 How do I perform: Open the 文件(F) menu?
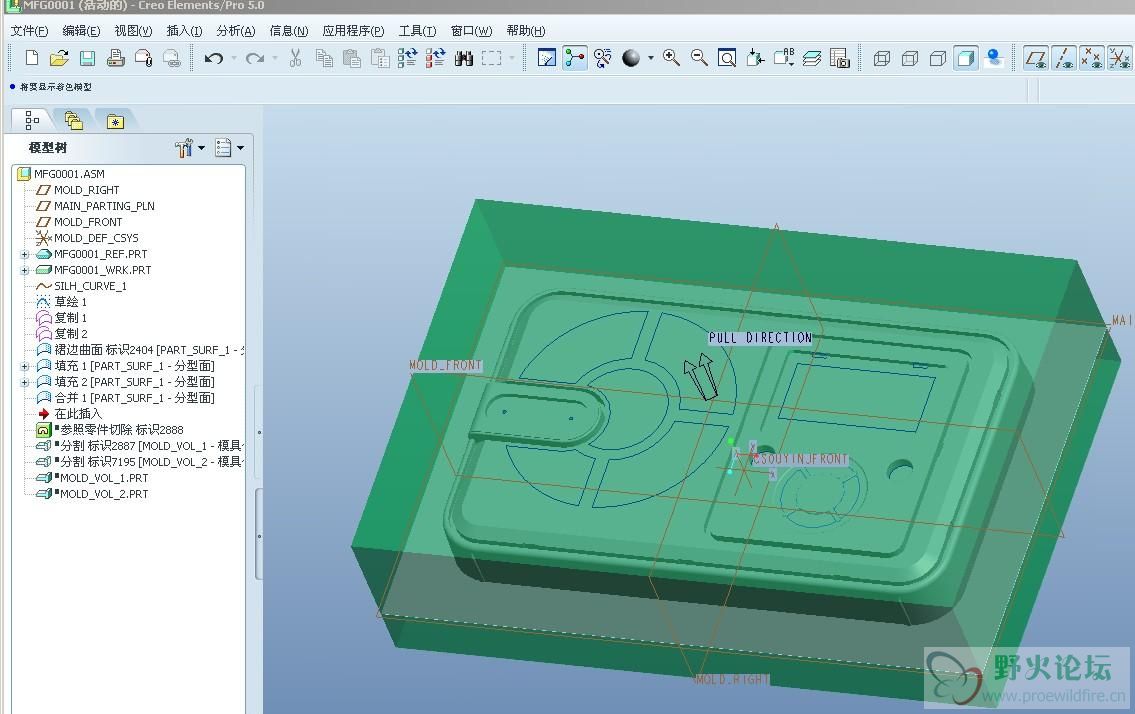coord(29,30)
